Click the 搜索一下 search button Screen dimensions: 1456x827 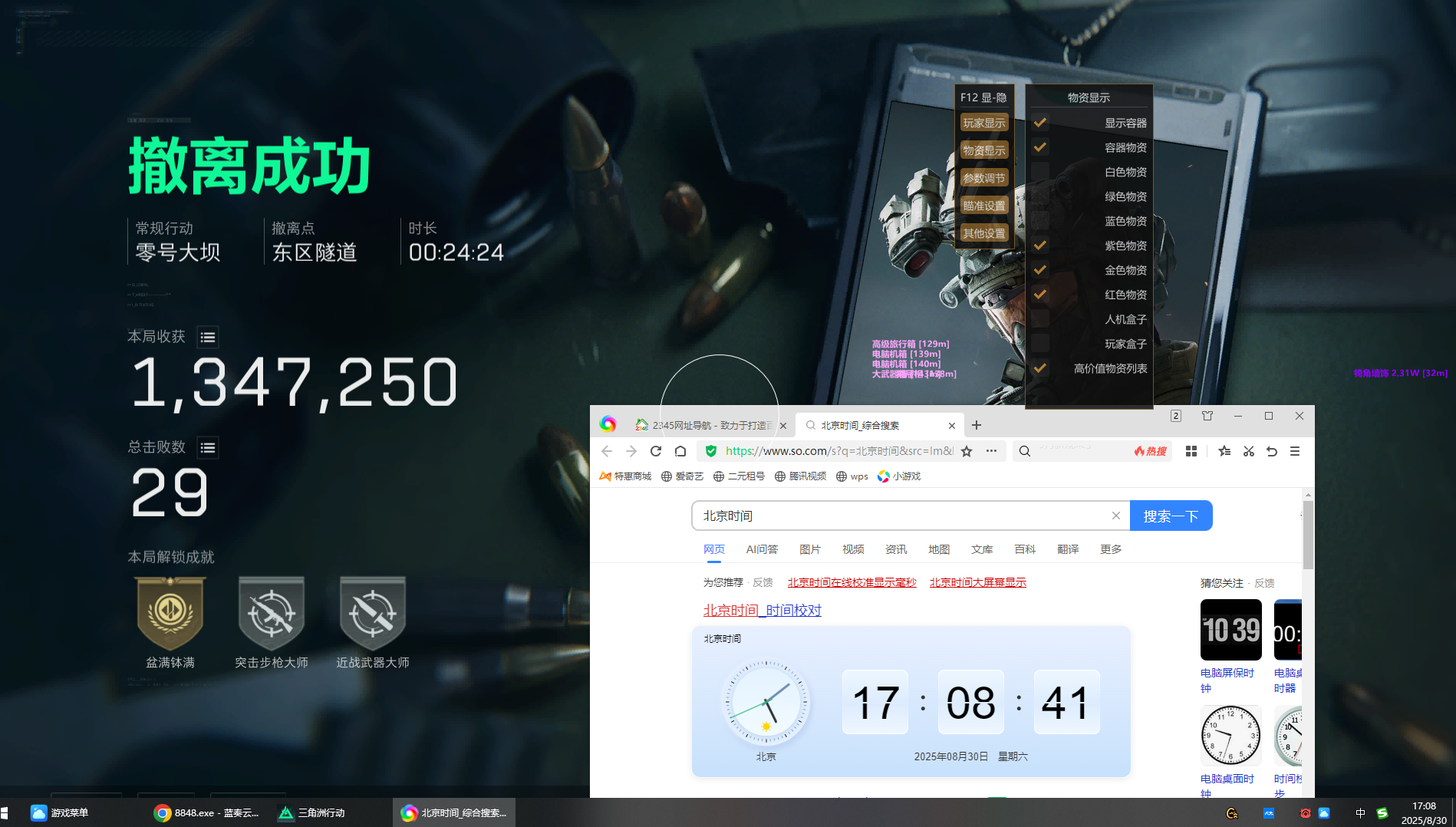(1171, 516)
